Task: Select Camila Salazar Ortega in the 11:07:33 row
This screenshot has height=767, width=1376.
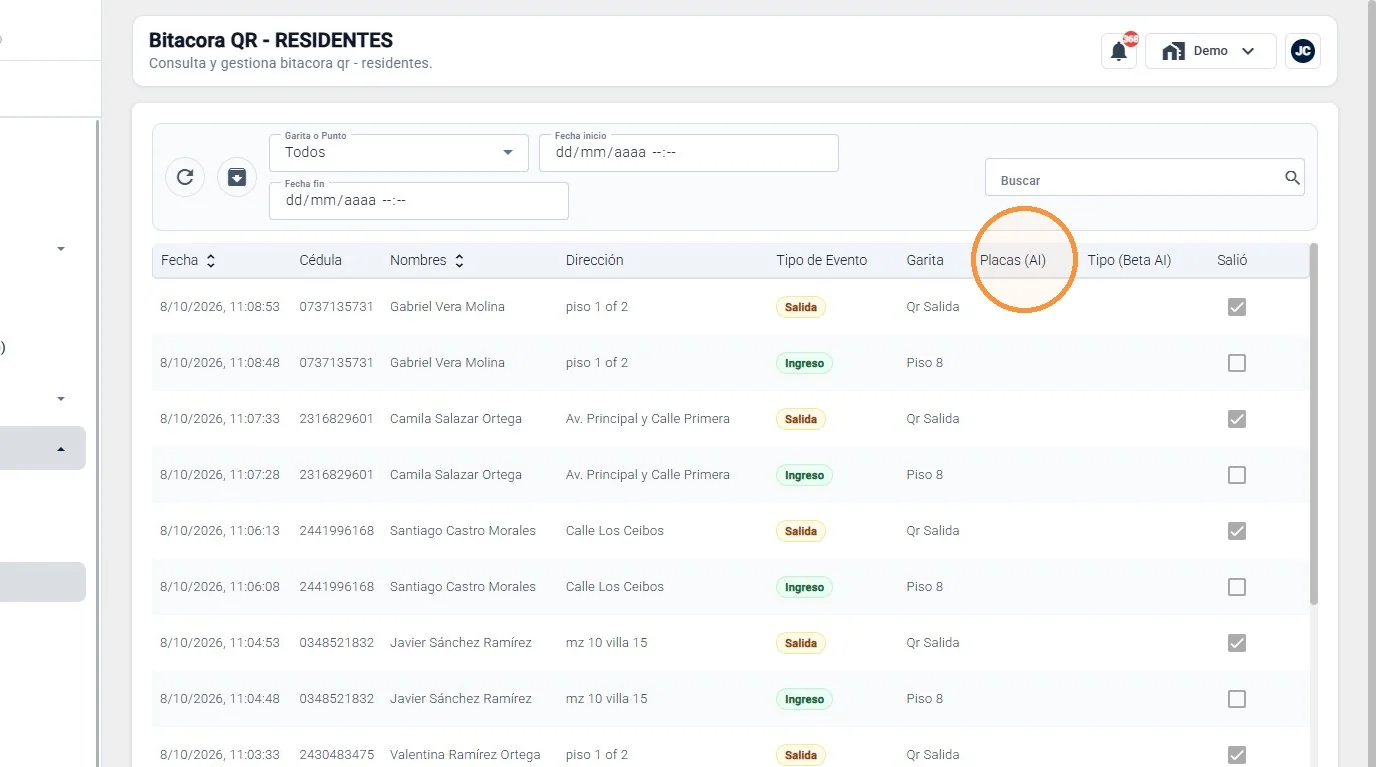Action: point(456,419)
